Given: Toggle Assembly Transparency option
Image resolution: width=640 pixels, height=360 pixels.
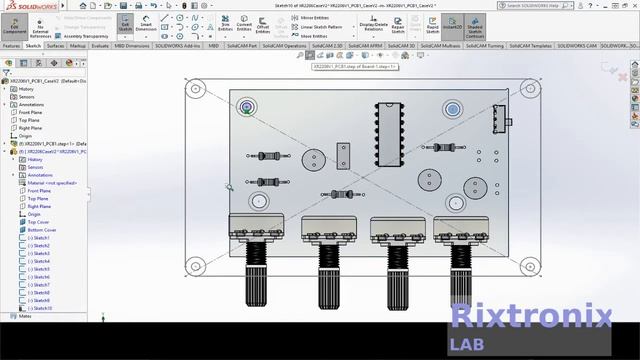Looking at the screenshot, I should [x=82, y=36].
